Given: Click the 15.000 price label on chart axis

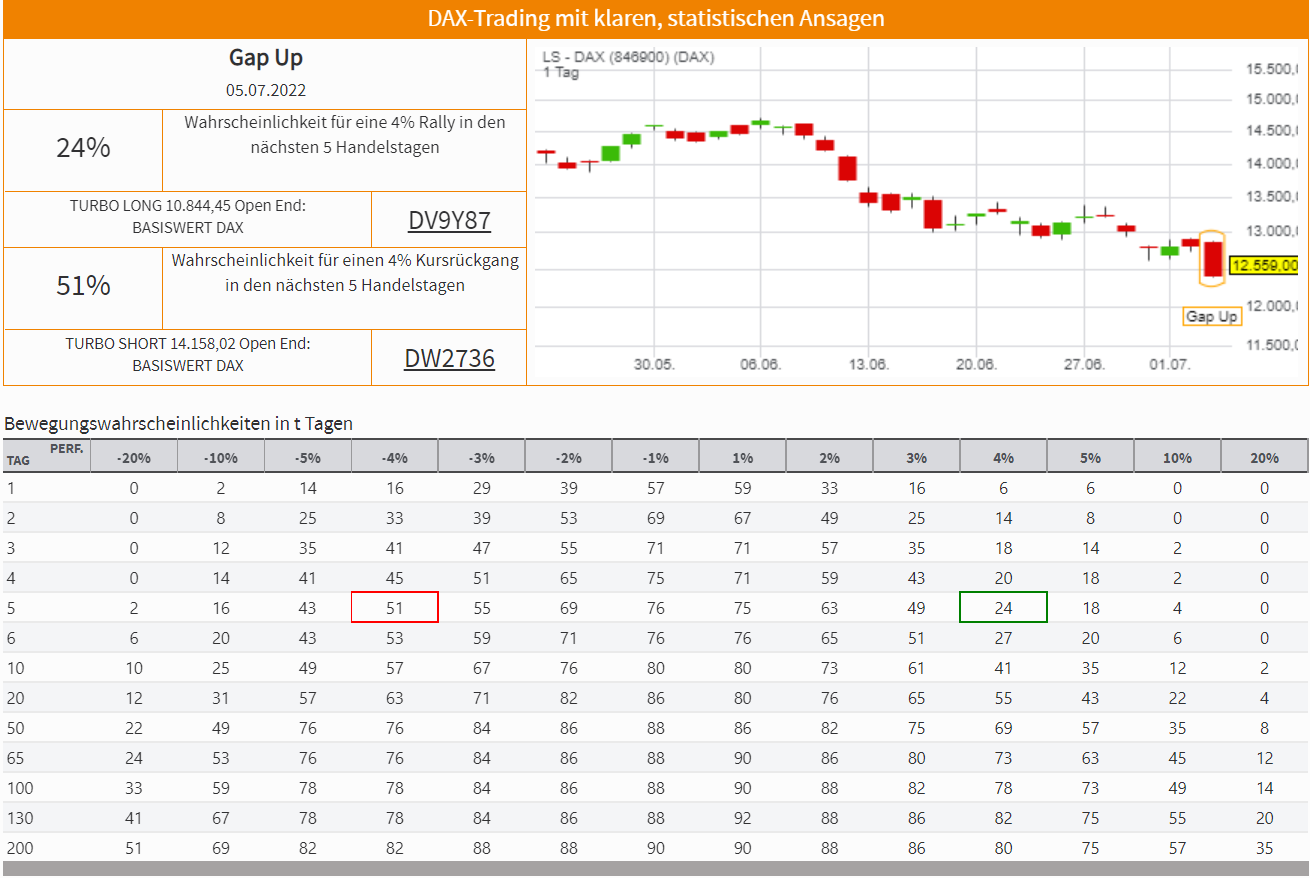Looking at the screenshot, I should coord(1271,99).
